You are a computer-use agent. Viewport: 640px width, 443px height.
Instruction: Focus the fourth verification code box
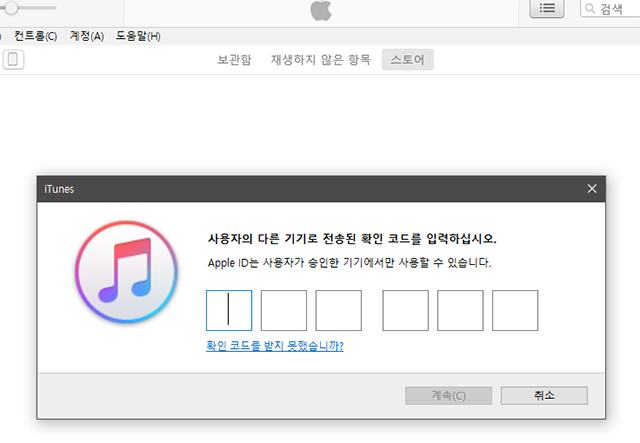click(405, 310)
